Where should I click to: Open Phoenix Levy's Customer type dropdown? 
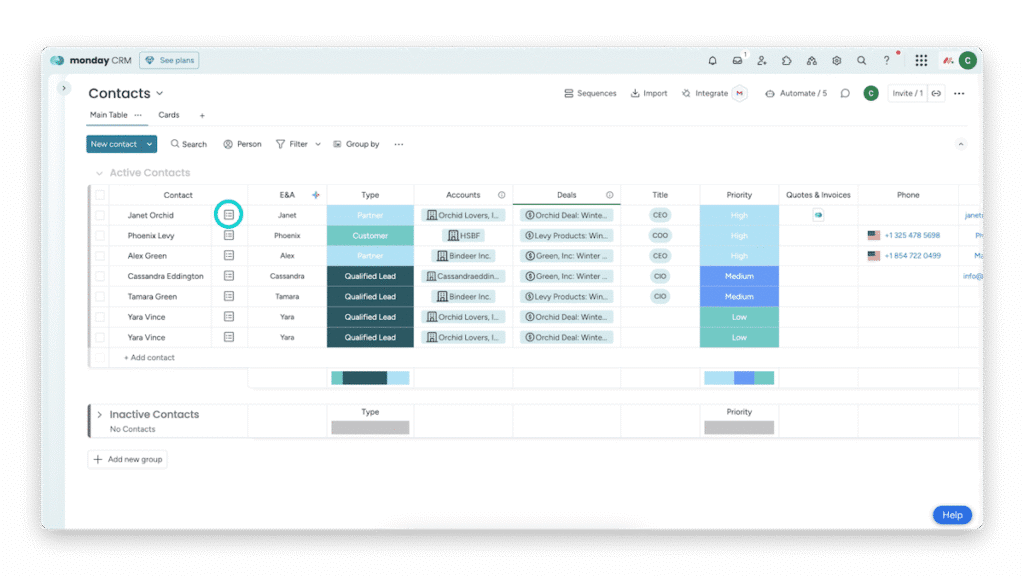tap(370, 235)
